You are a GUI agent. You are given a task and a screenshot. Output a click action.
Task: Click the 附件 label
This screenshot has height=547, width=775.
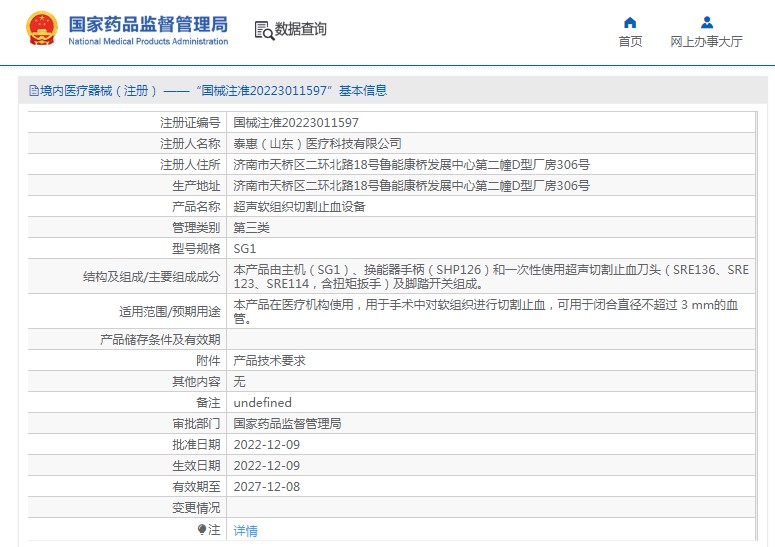tap(208, 361)
